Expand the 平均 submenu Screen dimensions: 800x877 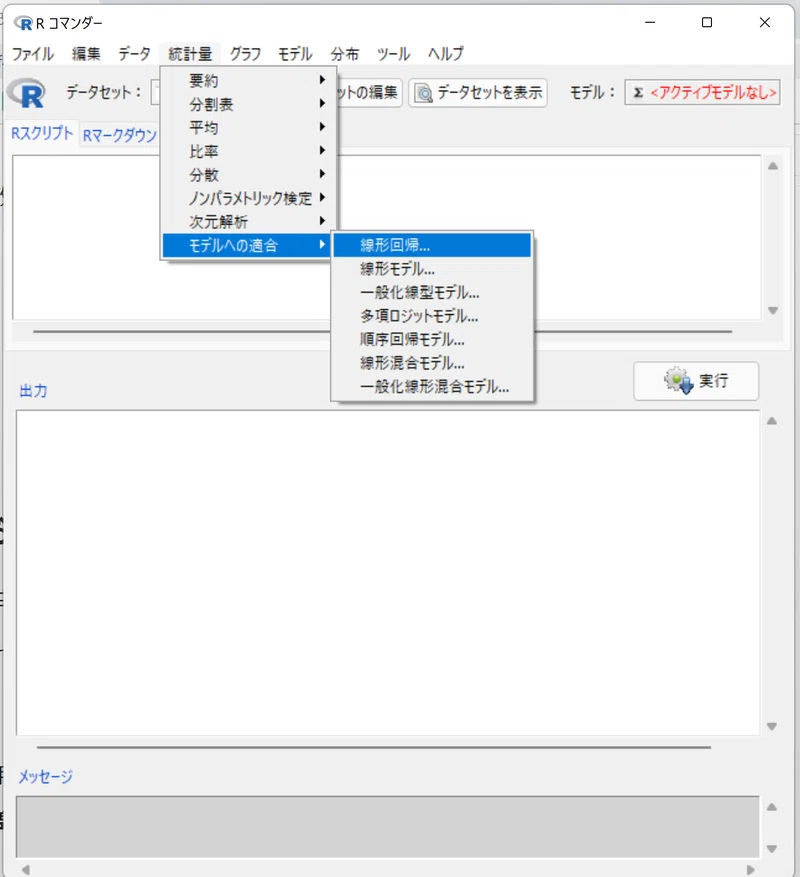coord(246,128)
